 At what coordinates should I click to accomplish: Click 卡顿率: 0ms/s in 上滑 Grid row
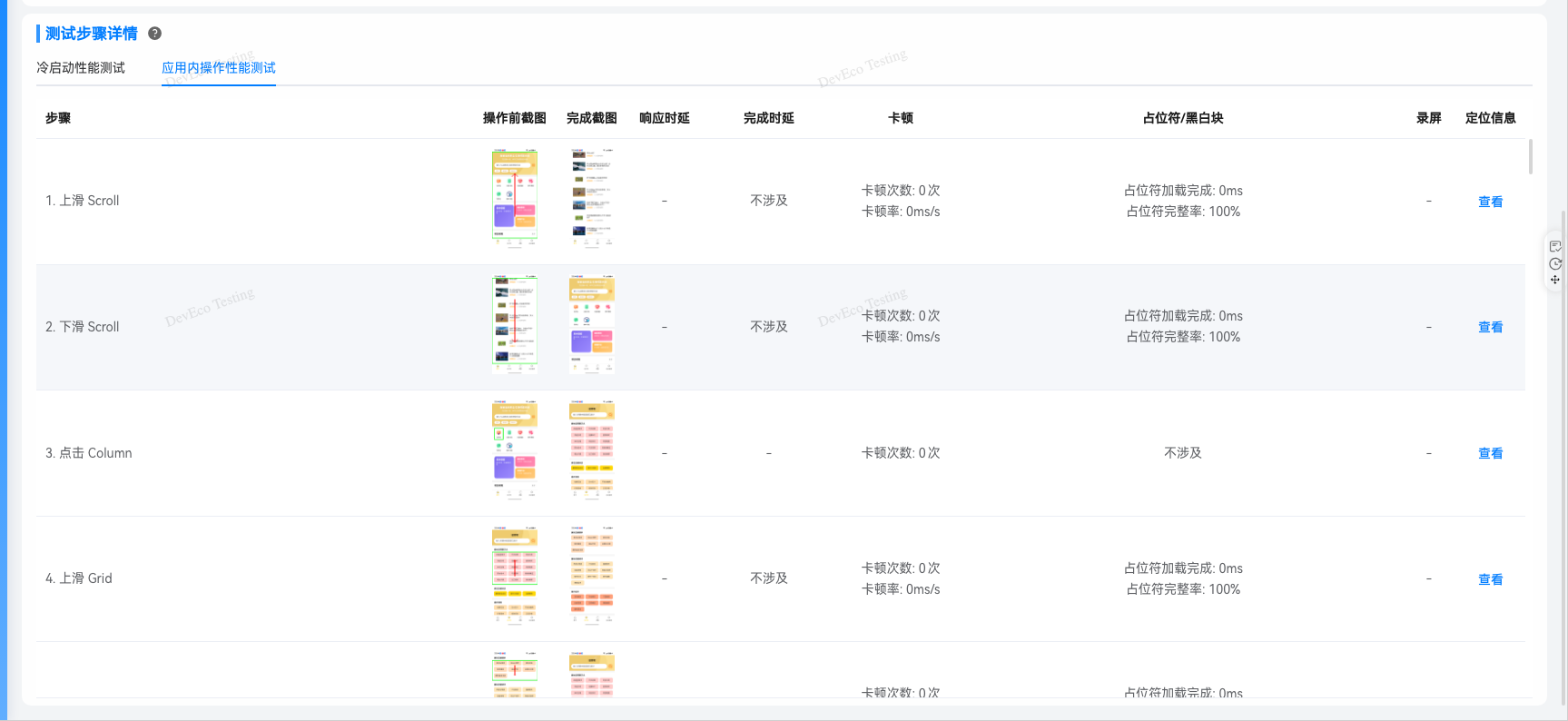pyautogui.click(x=901, y=589)
